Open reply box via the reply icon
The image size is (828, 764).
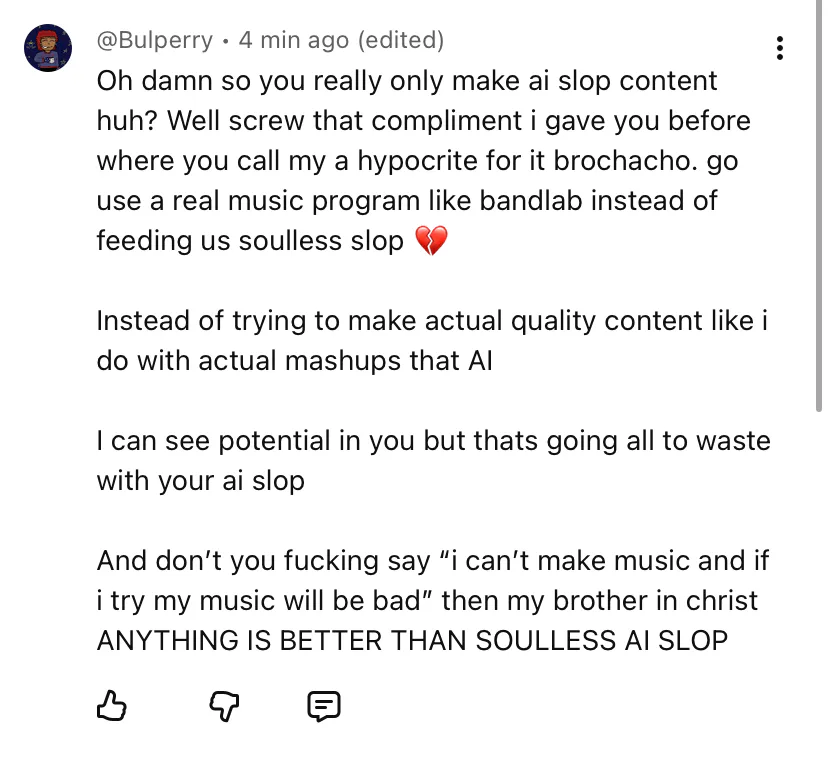coord(323,707)
